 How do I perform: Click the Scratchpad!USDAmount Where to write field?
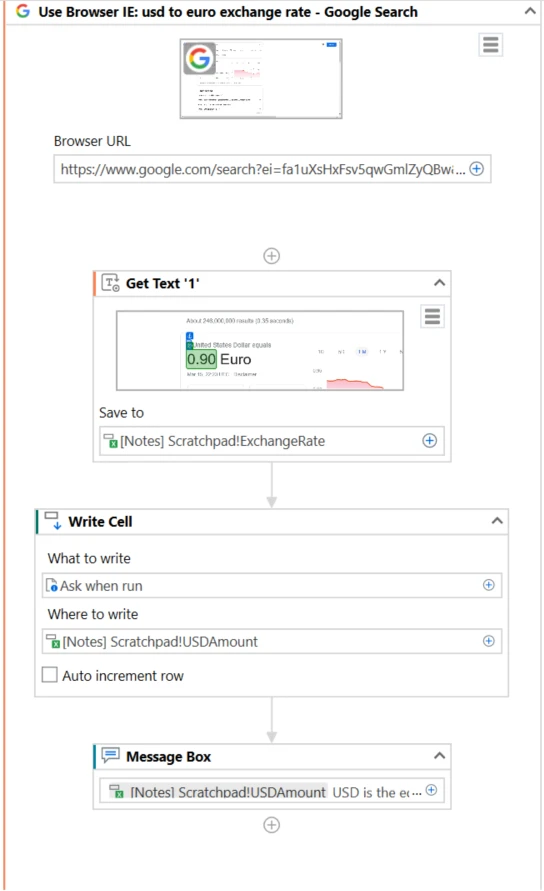coord(272,641)
